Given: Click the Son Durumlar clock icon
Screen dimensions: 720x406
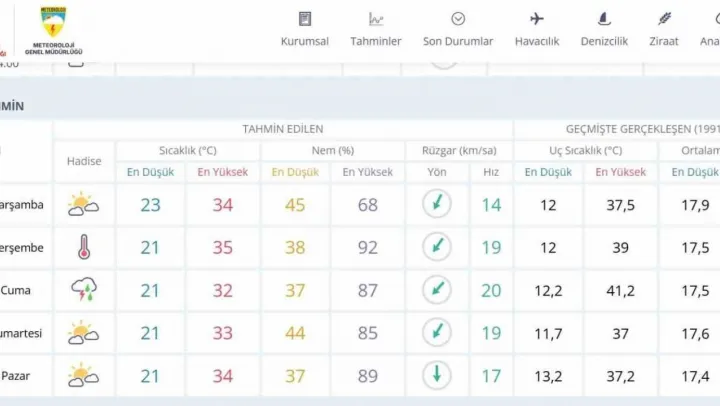Looking at the screenshot, I should pos(458,19).
